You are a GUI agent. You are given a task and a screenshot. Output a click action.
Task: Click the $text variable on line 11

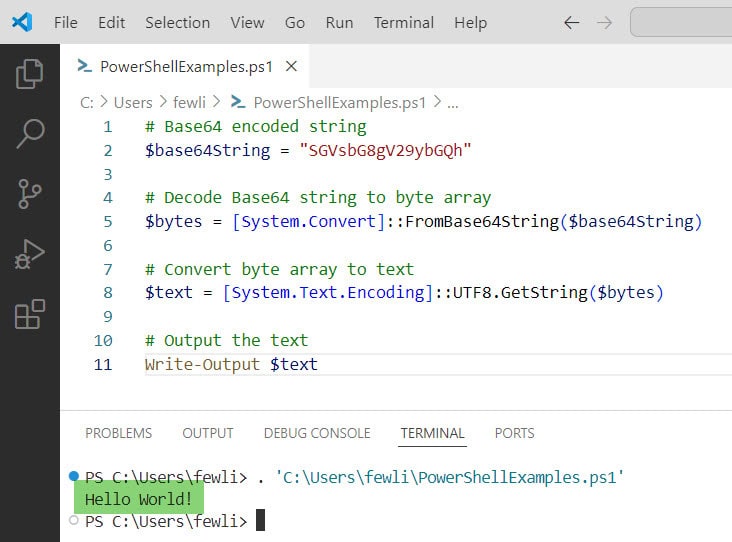[294, 364]
